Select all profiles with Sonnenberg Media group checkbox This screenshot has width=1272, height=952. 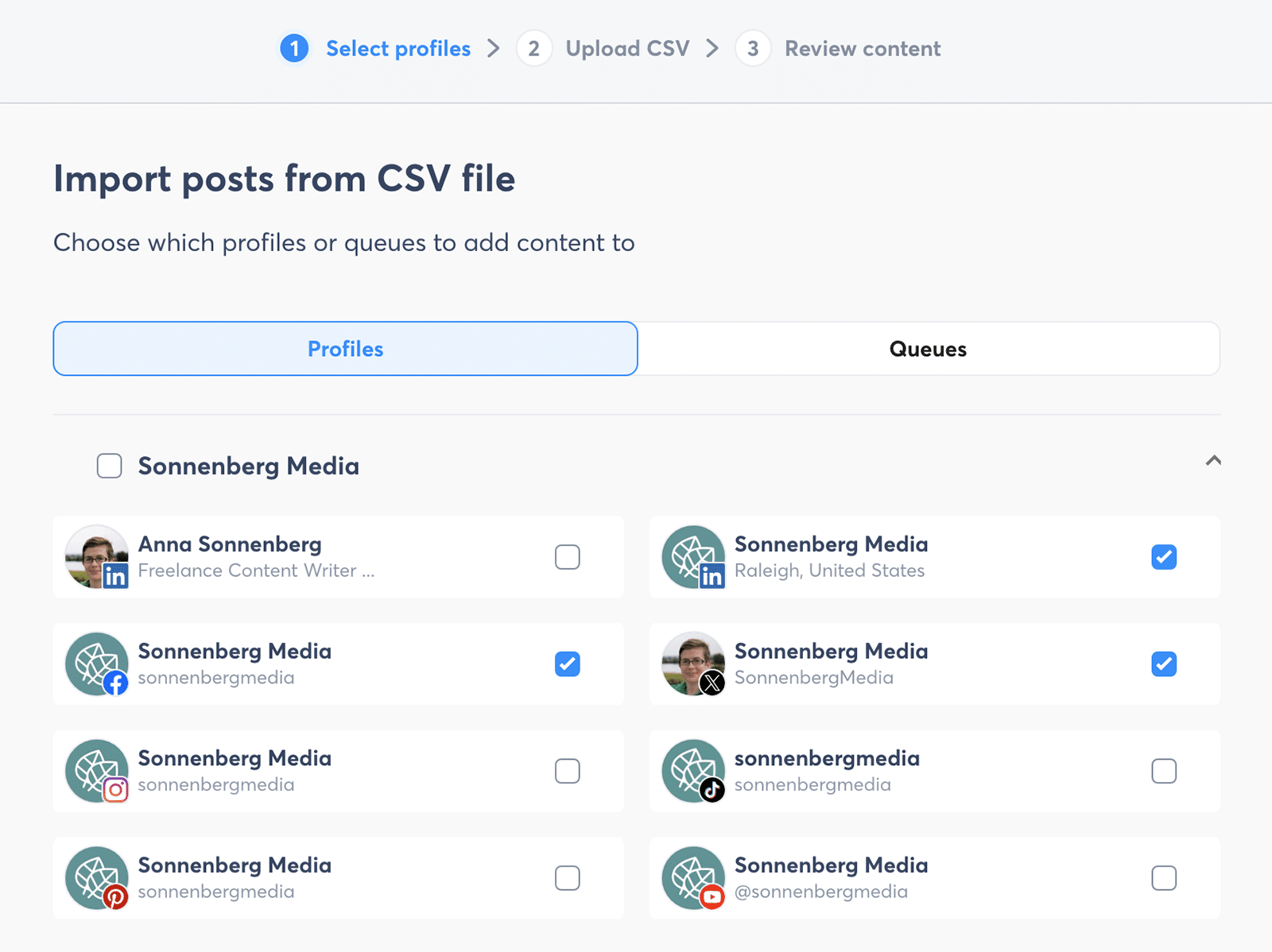coord(110,466)
